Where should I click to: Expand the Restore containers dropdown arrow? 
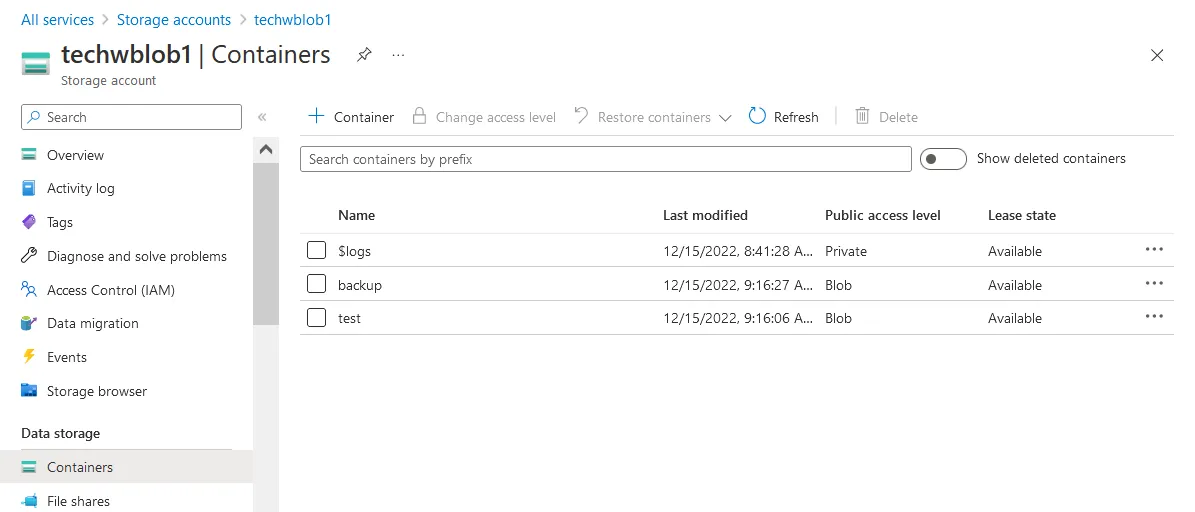pyautogui.click(x=726, y=118)
